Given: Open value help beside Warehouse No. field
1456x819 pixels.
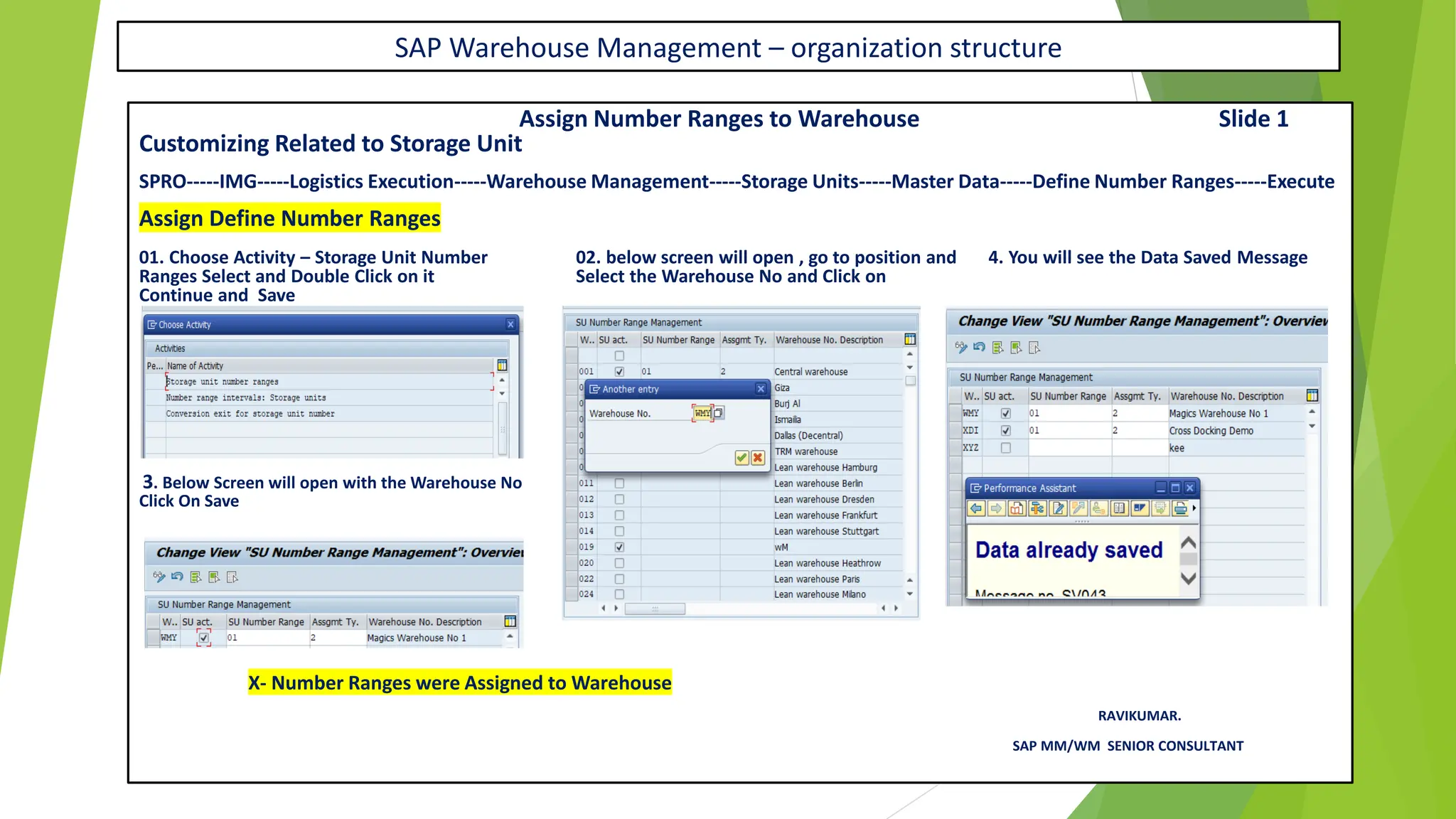Looking at the screenshot, I should point(719,413).
